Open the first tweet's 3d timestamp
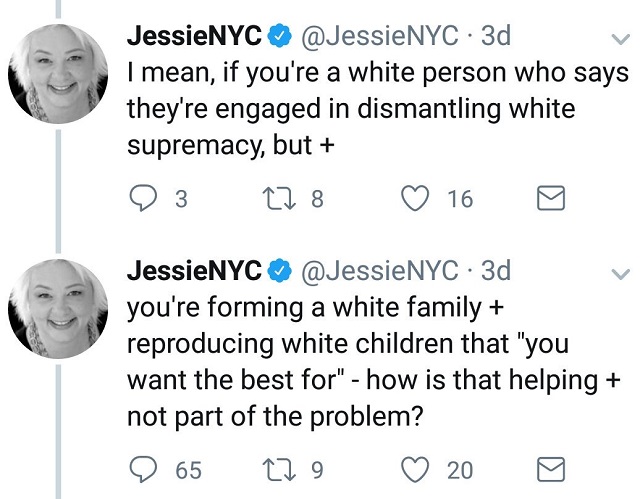This screenshot has height=499, width=640. tap(496, 36)
